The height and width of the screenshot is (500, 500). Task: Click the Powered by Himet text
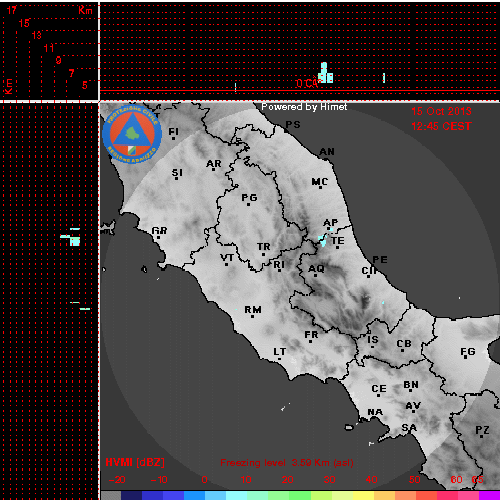point(304,107)
